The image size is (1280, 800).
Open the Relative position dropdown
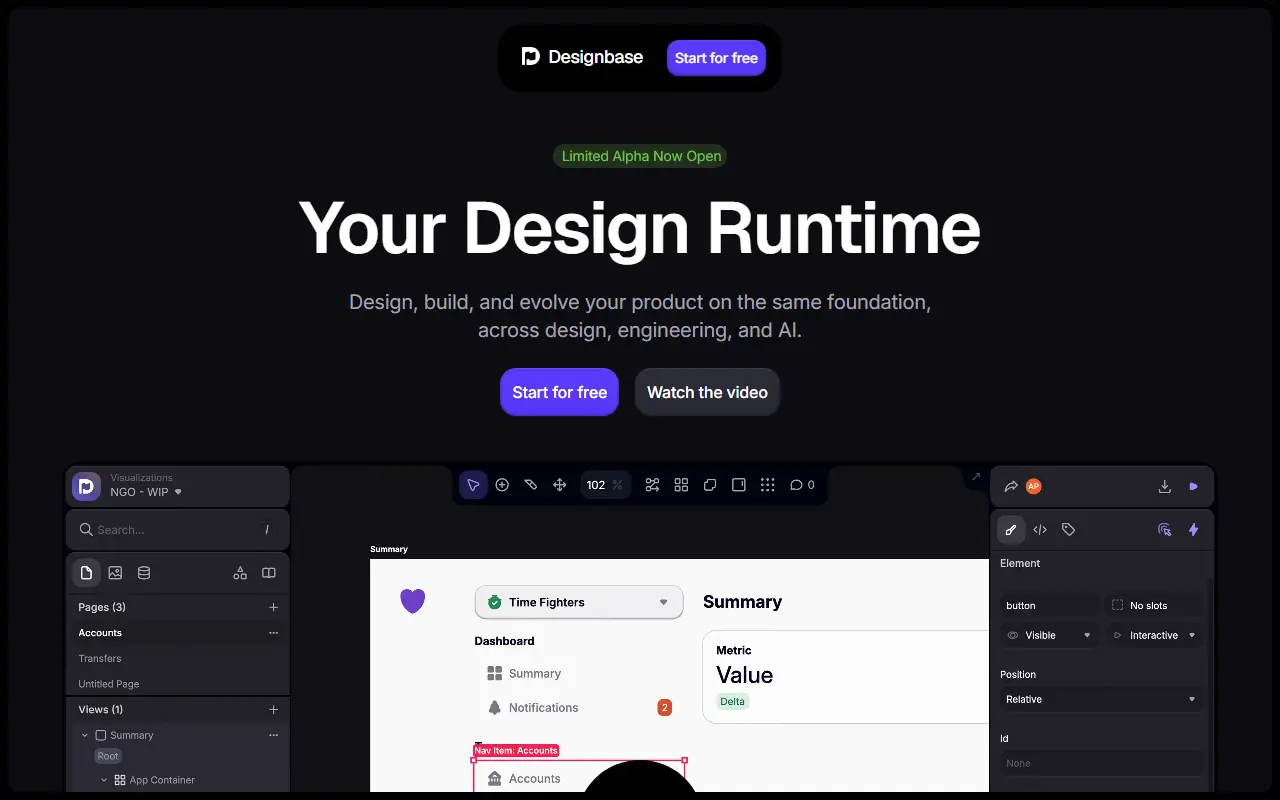click(1102, 700)
